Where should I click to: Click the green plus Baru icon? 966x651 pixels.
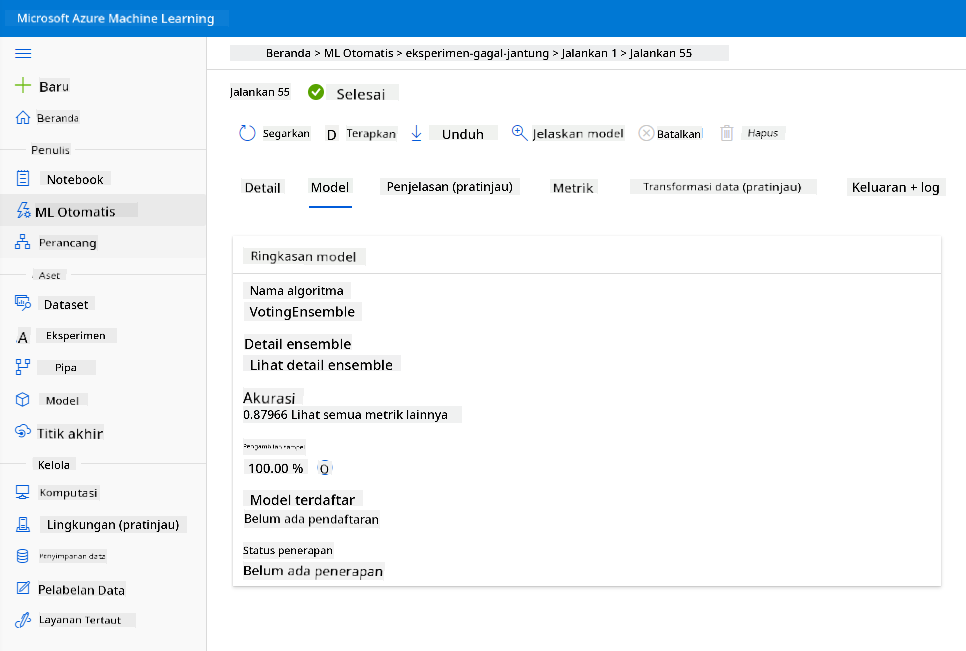(x=23, y=85)
